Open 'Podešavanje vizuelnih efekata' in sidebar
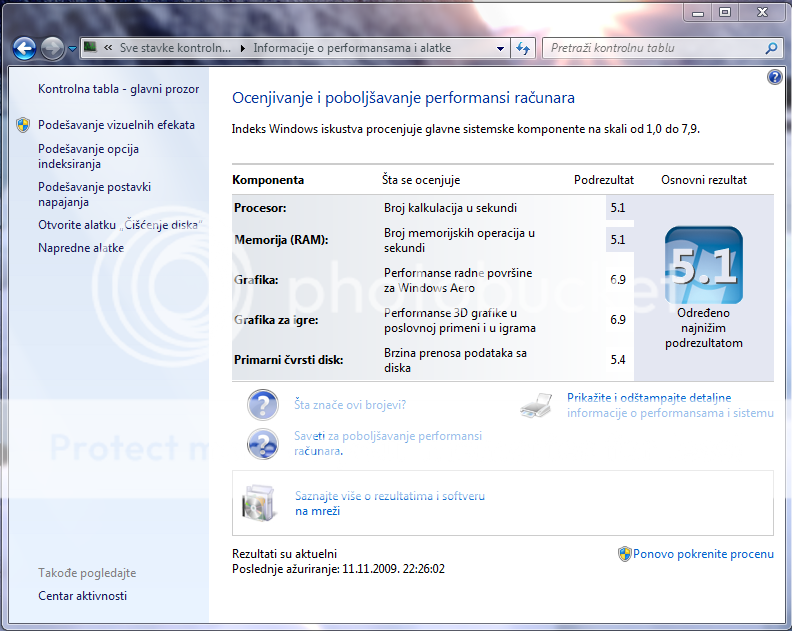The height and width of the screenshot is (631, 792). coord(116,125)
